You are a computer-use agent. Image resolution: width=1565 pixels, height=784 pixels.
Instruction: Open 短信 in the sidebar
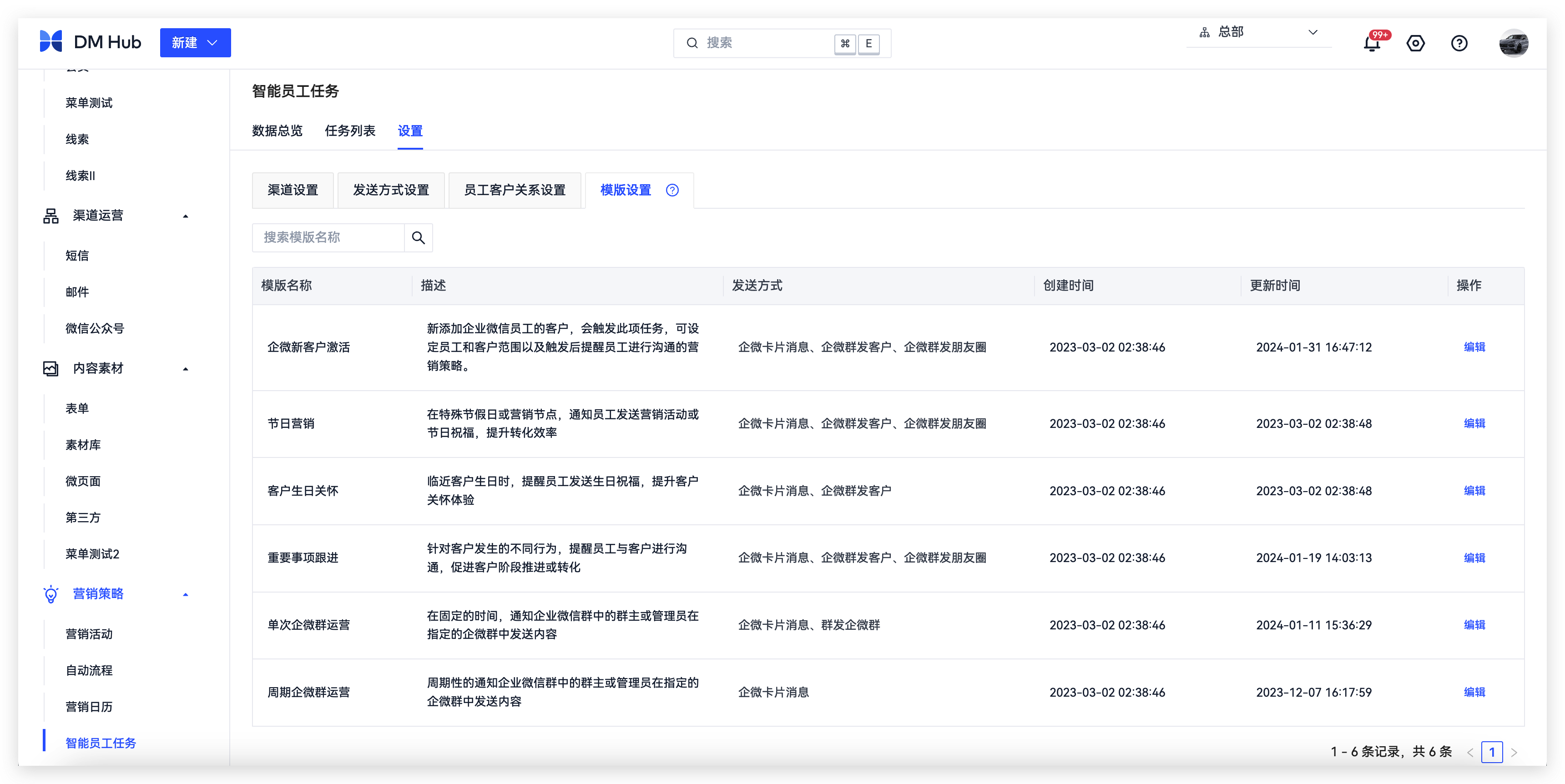tap(77, 256)
